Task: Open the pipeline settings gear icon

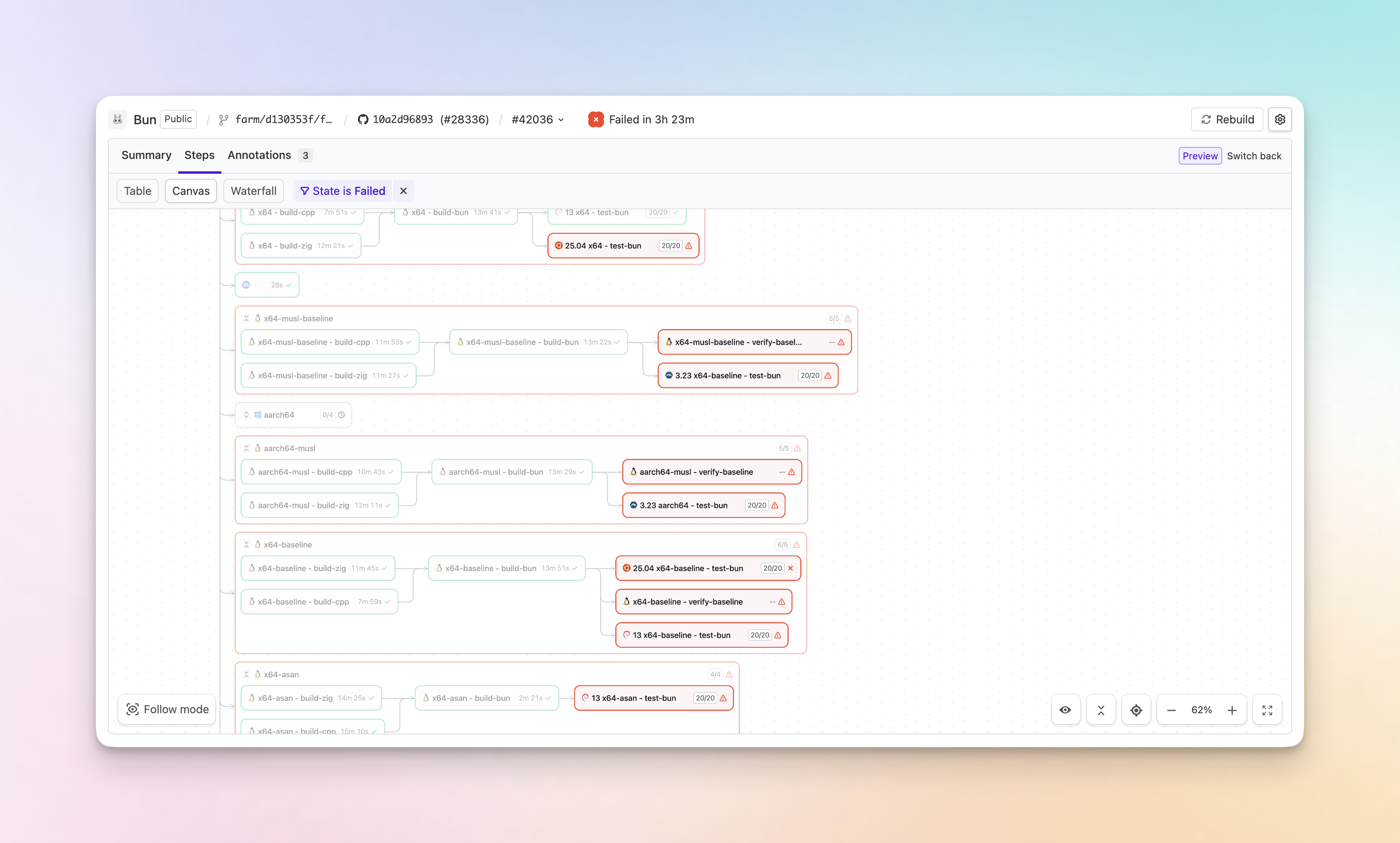Action: [x=1280, y=119]
